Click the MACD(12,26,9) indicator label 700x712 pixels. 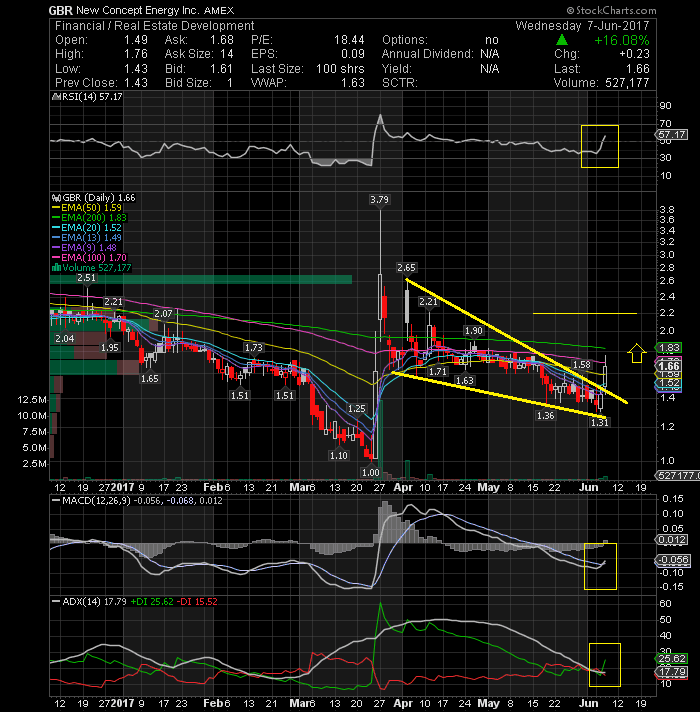coord(138,500)
